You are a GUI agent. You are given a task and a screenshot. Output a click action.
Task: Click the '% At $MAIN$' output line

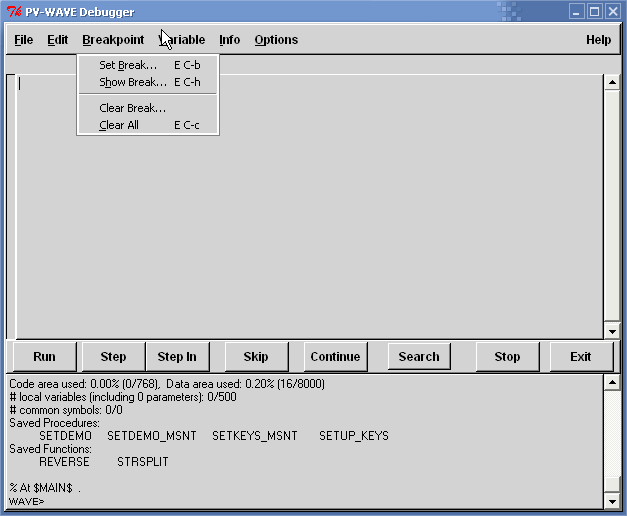pos(44,488)
